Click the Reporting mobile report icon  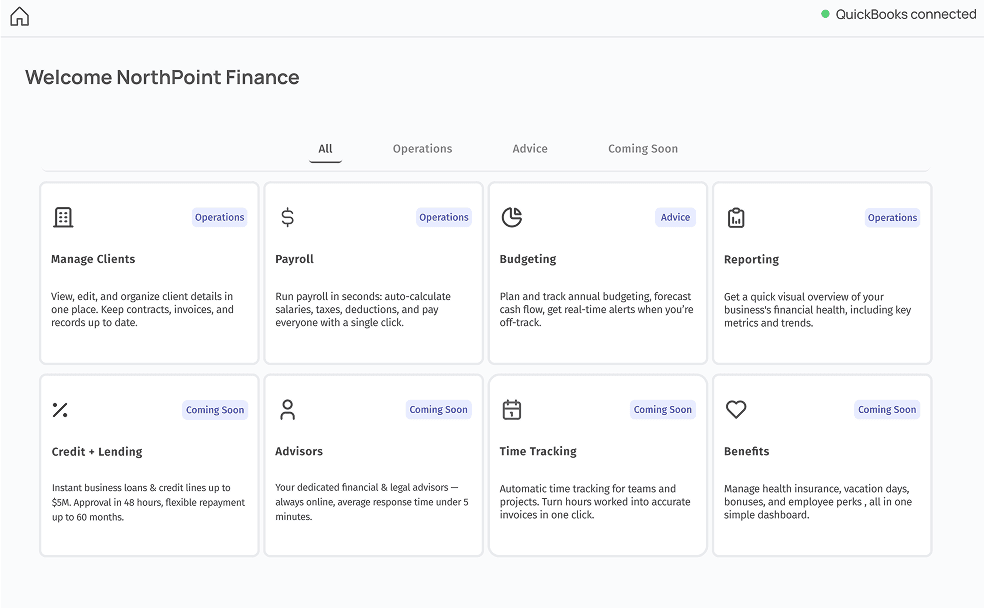pyautogui.click(x=734, y=217)
